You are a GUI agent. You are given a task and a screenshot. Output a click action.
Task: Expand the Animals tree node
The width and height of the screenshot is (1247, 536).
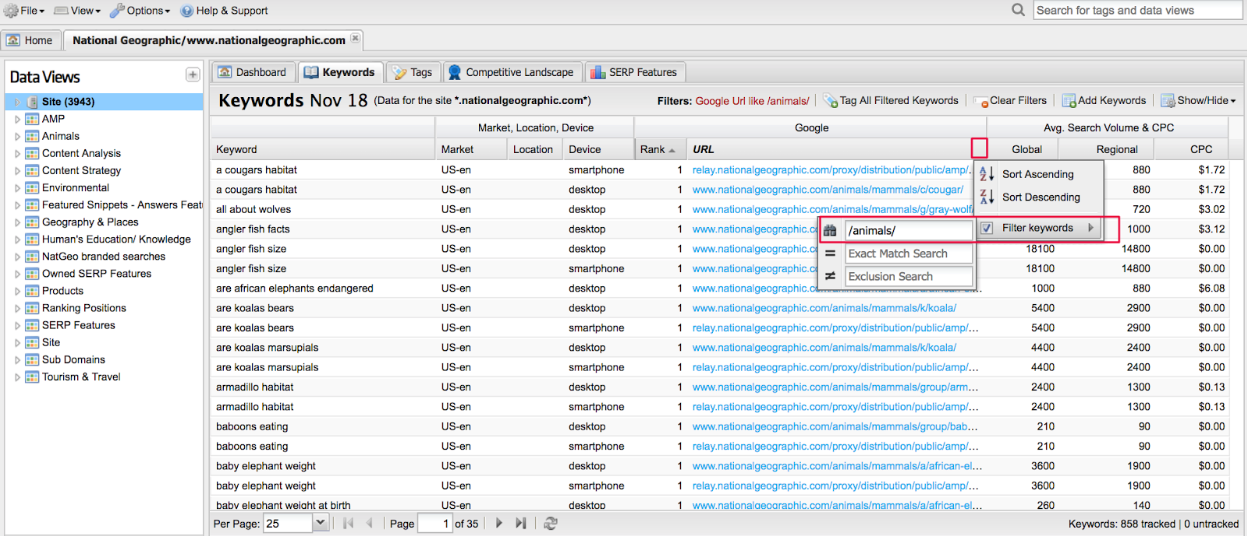coord(17,136)
